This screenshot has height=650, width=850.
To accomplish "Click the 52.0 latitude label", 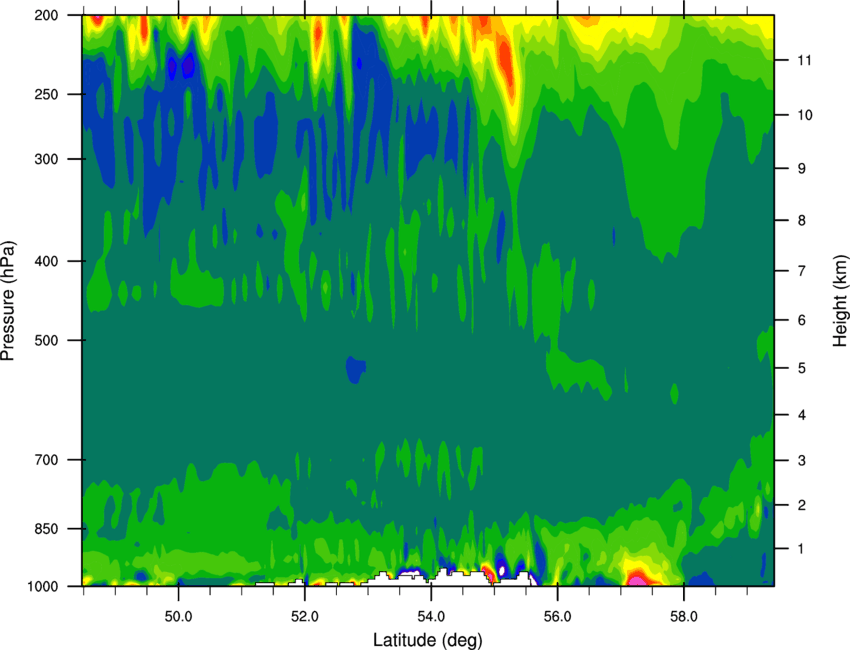I will (x=305, y=617).
